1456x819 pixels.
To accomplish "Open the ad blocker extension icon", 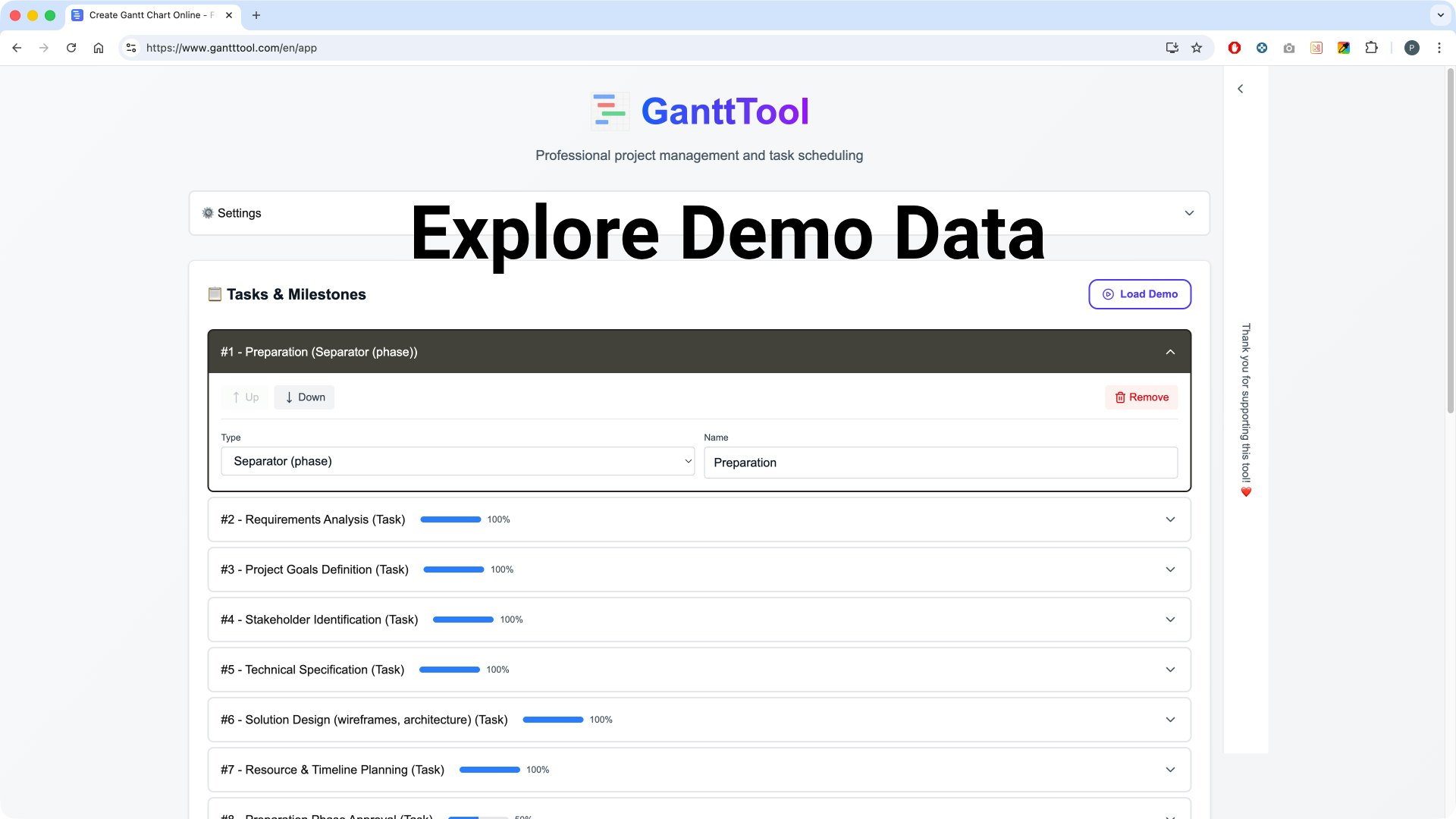I will click(1235, 47).
